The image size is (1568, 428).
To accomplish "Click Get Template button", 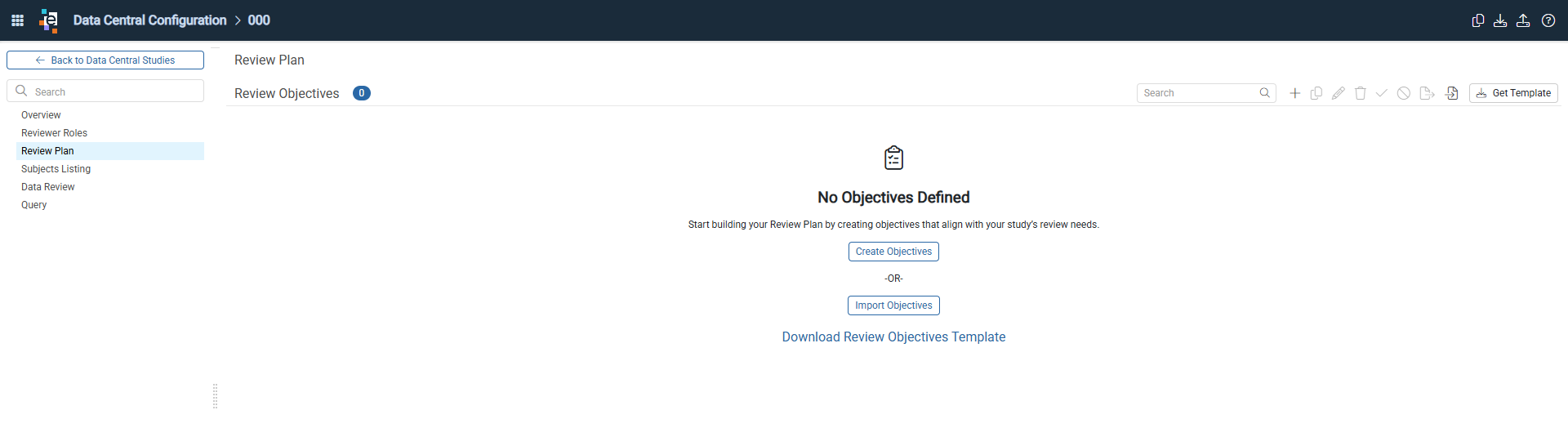I will coord(1513,93).
